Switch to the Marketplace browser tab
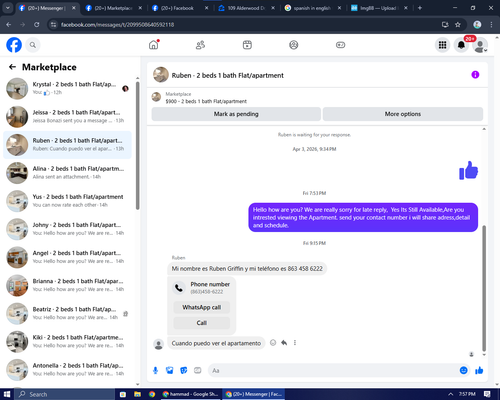Viewport: 500px width, 400px height. (113, 8)
